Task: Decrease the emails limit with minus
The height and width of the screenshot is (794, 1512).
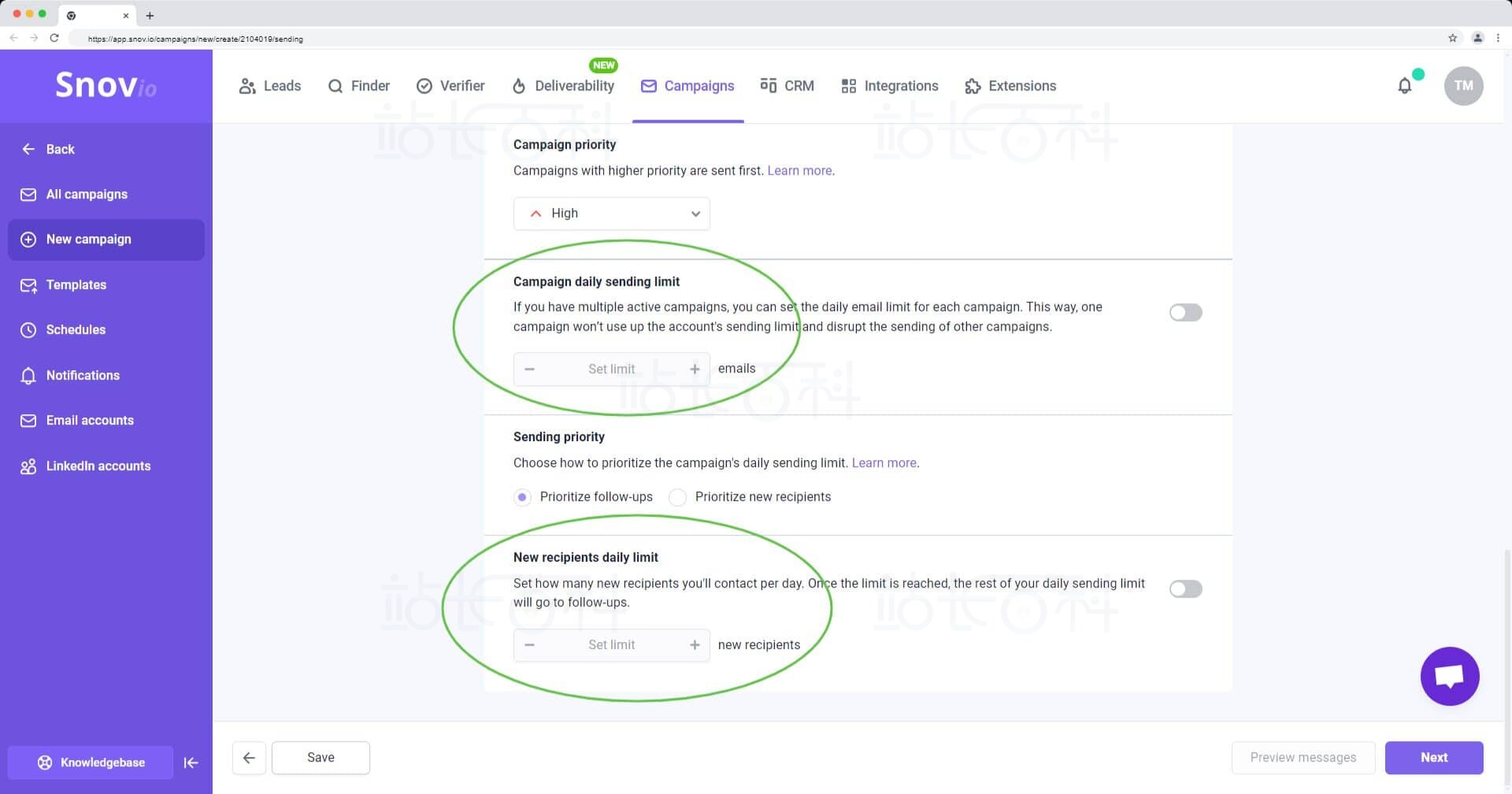Action: click(x=530, y=369)
